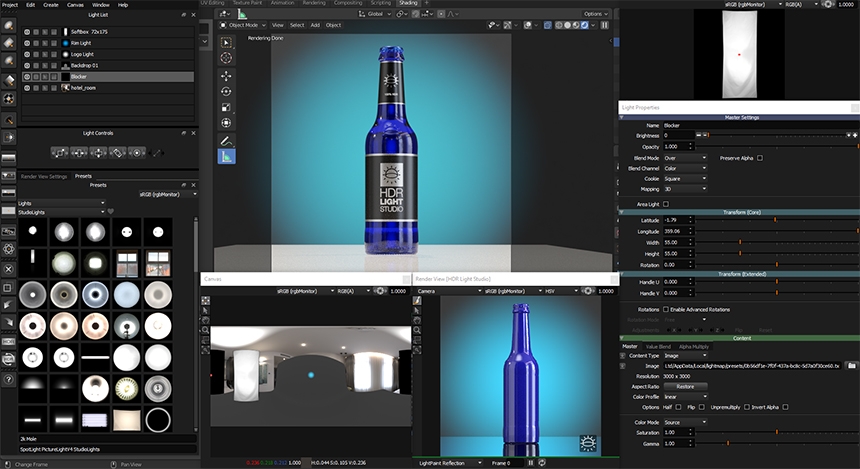The height and width of the screenshot is (469, 860).
Task: Open the Canvas menu in the menu bar
Action: point(75,4)
